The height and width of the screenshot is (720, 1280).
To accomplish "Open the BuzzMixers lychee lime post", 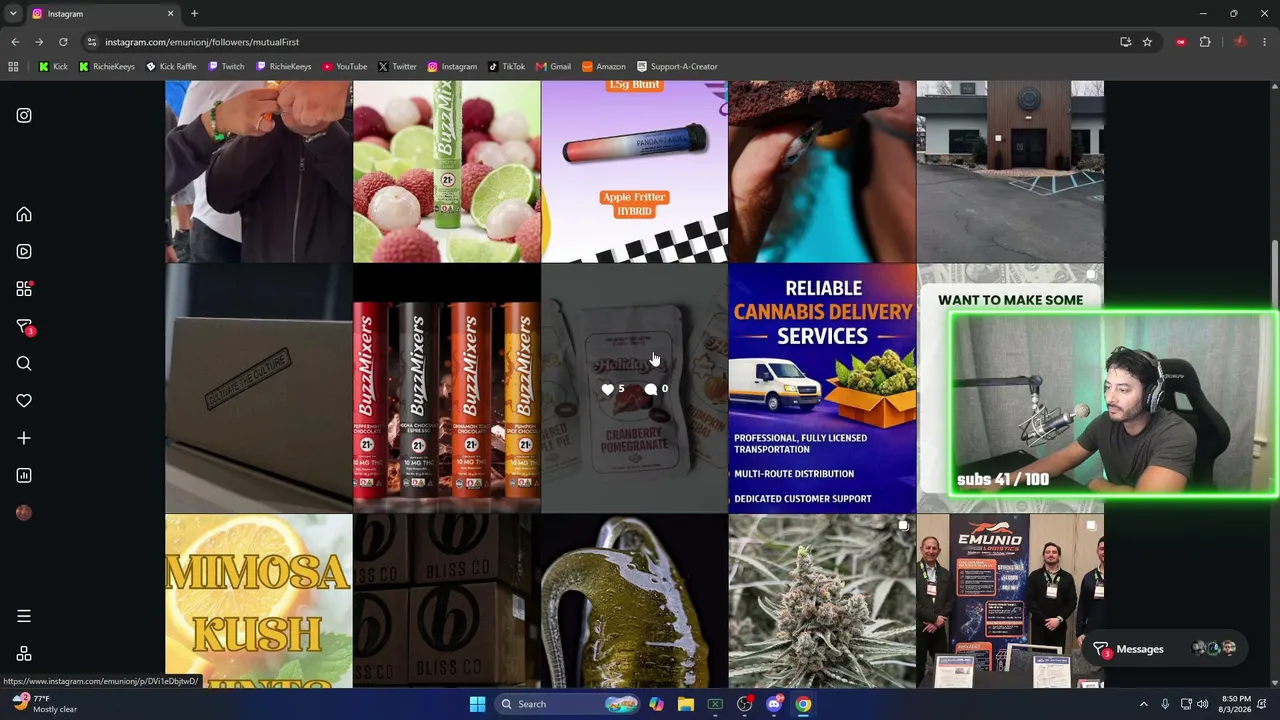I will (447, 171).
